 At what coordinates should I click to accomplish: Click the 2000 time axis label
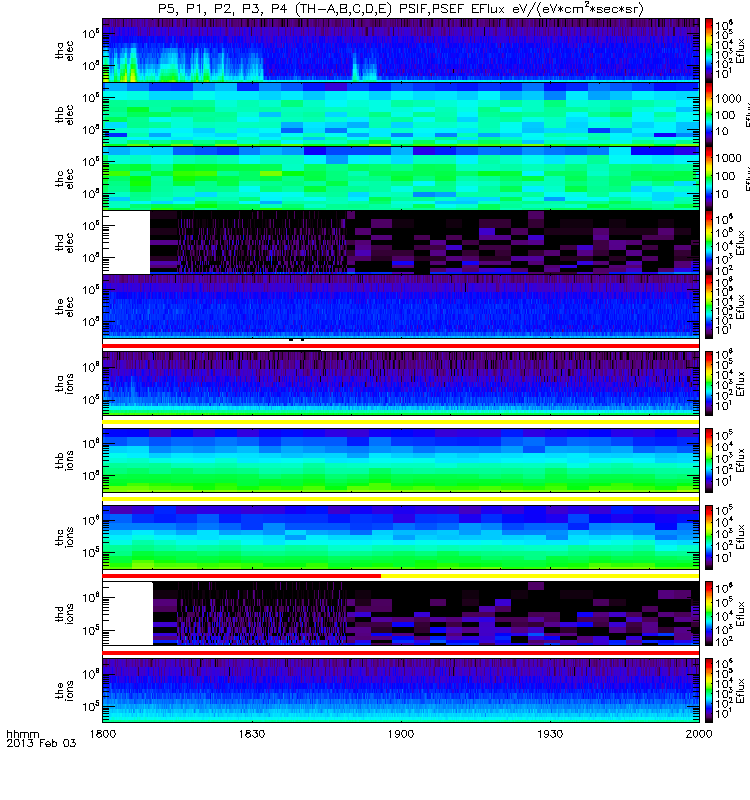click(699, 734)
